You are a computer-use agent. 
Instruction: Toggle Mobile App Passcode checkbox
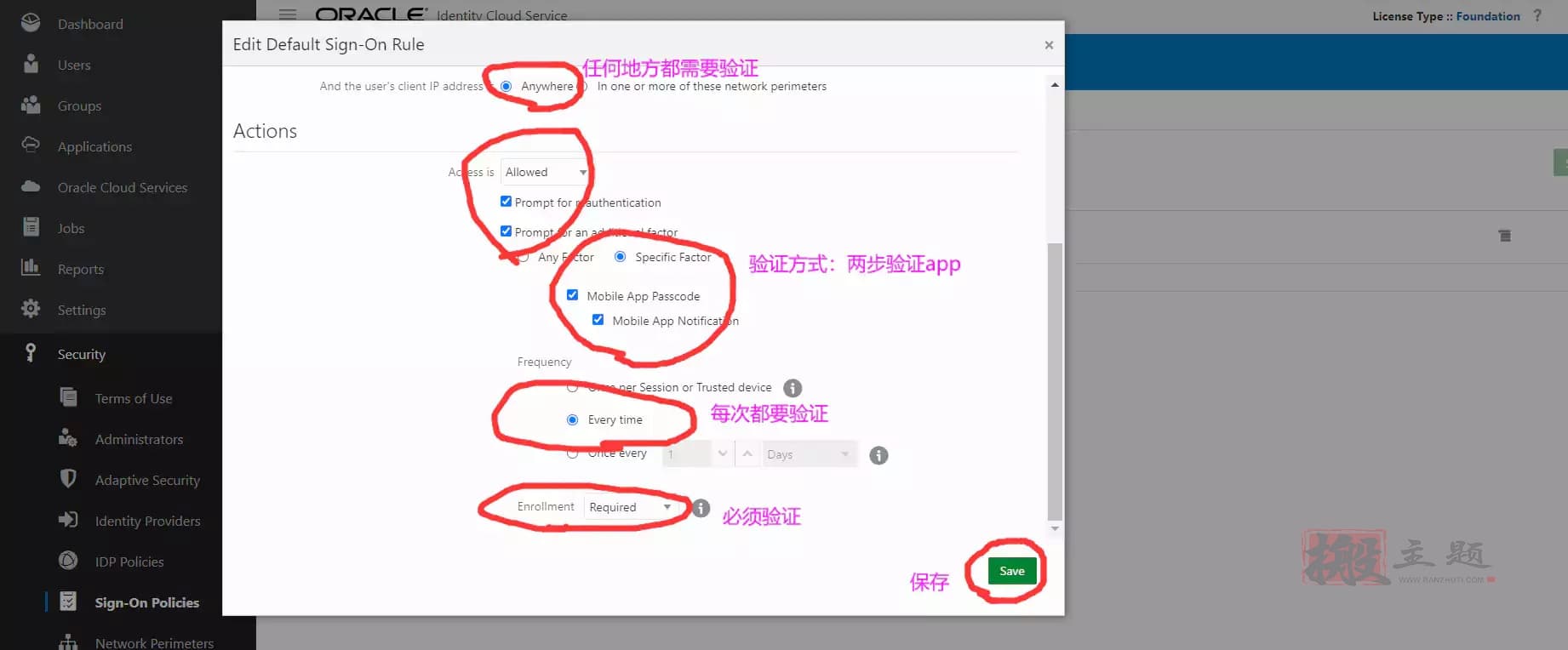tap(572, 295)
